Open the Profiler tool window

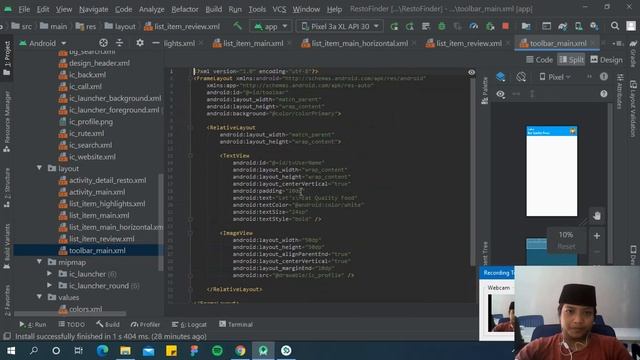[145, 324]
